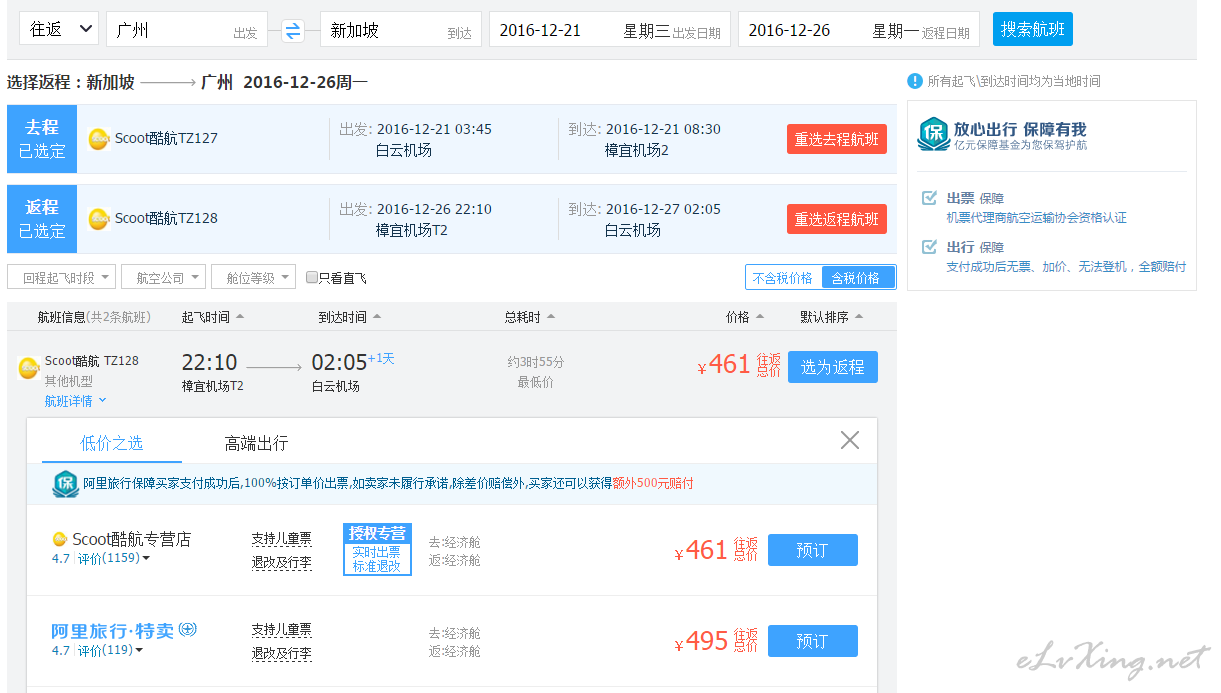Image resolution: width=1221 pixels, height=693 pixels.
Task: Switch to 含税价格 display
Action: pos(858,278)
